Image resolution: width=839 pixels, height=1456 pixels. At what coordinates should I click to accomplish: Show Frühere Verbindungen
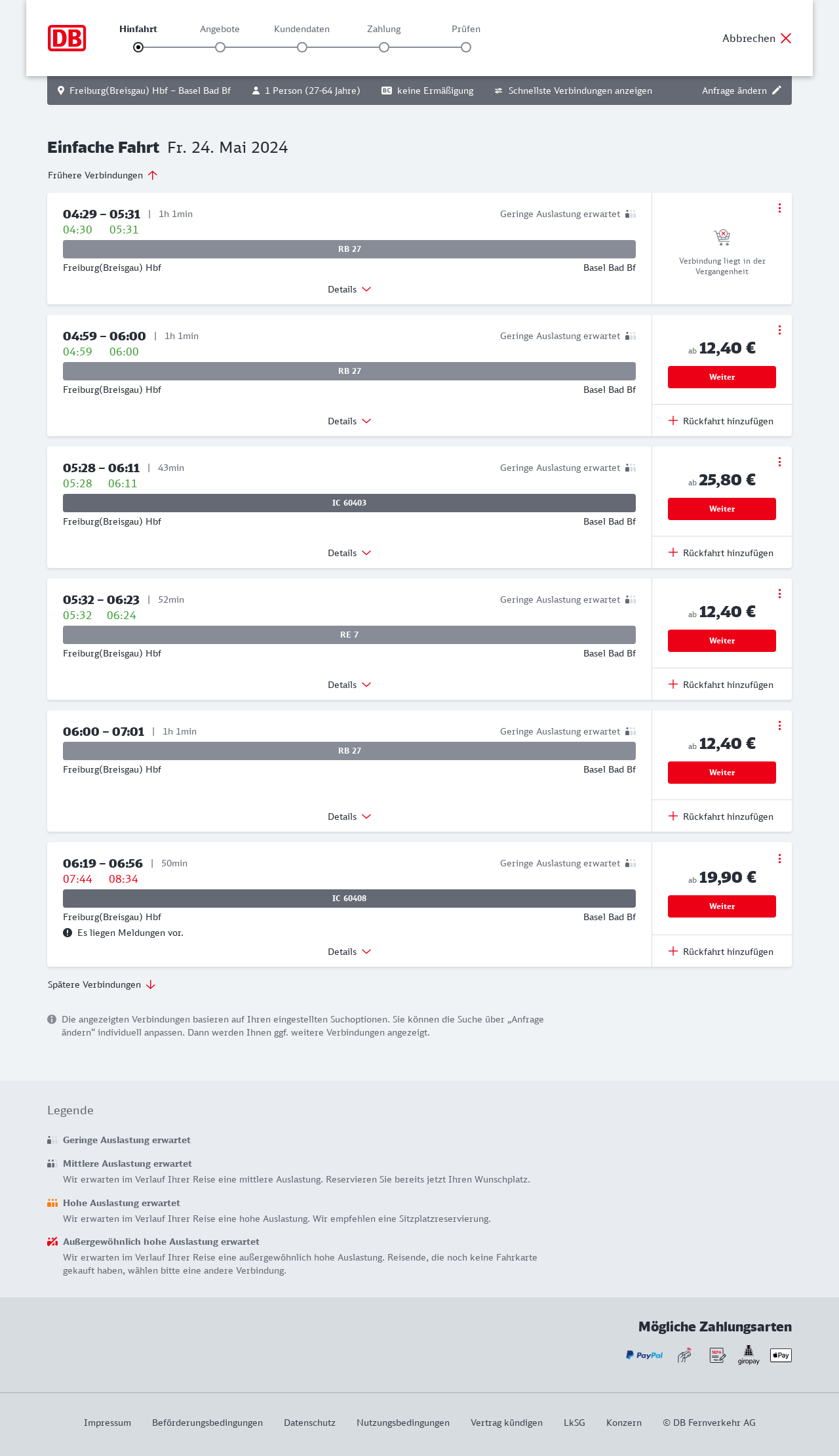tap(103, 175)
